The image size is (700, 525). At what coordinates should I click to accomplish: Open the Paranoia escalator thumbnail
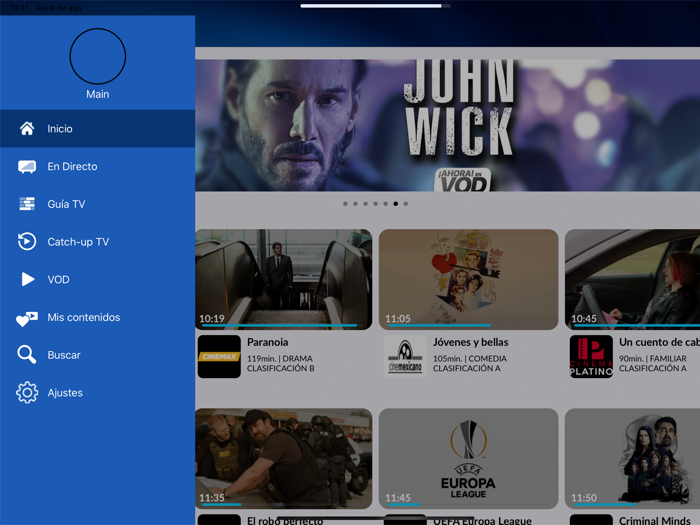(x=283, y=279)
